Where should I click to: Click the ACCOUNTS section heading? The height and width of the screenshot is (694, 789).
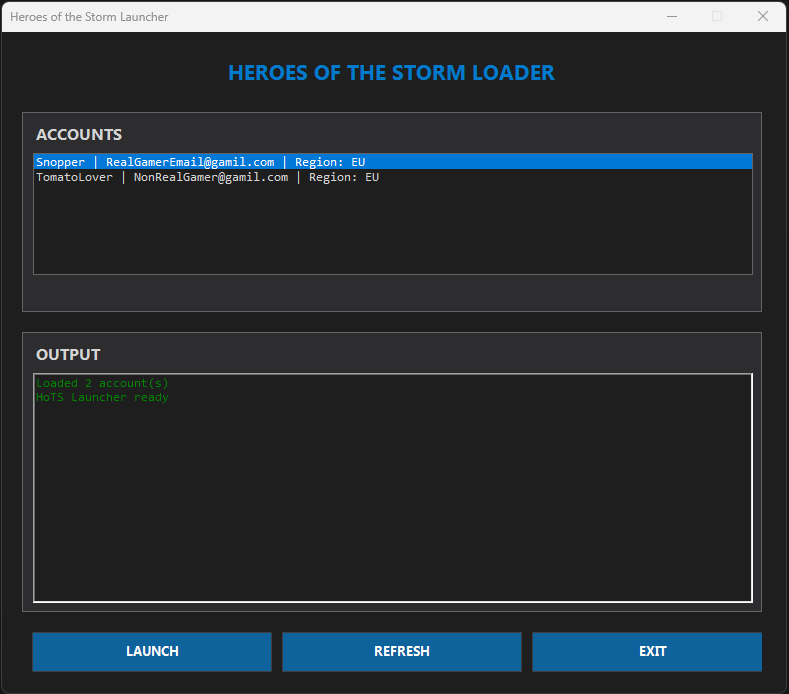coord(79,134)
